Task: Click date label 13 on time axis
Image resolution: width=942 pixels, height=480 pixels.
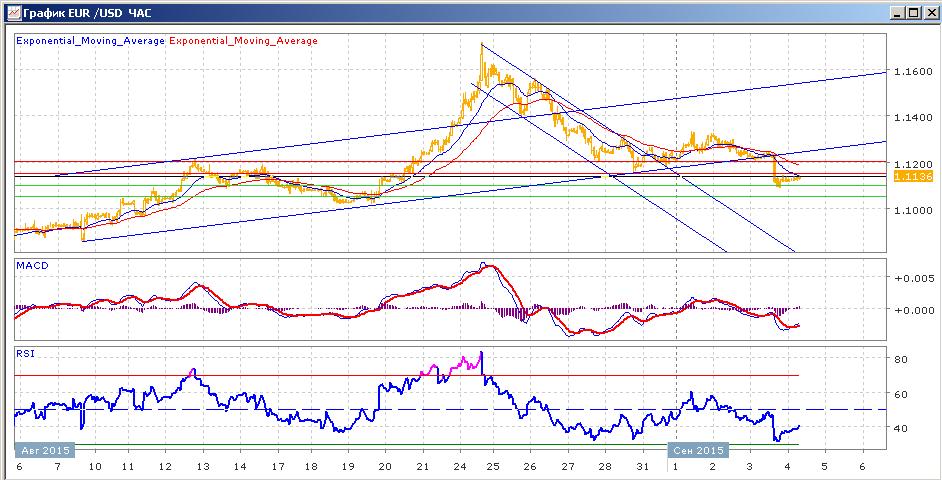Action: pyautogui.click(x=202, y=466)
